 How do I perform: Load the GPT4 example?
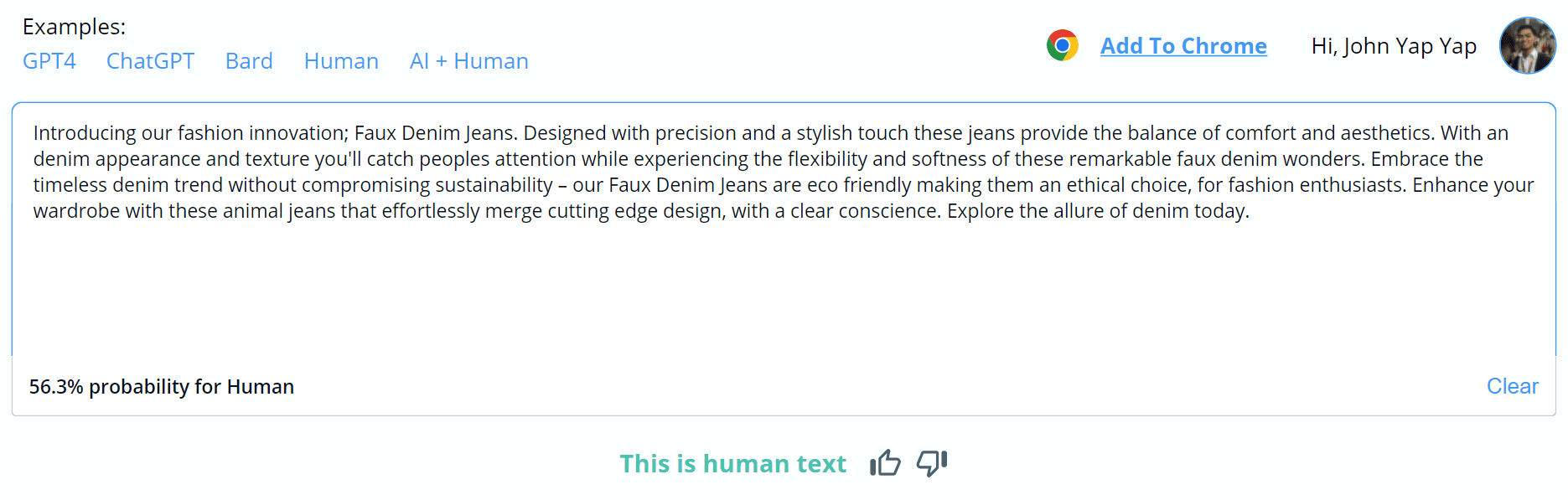pyautogui.click(x=49, y=61)
